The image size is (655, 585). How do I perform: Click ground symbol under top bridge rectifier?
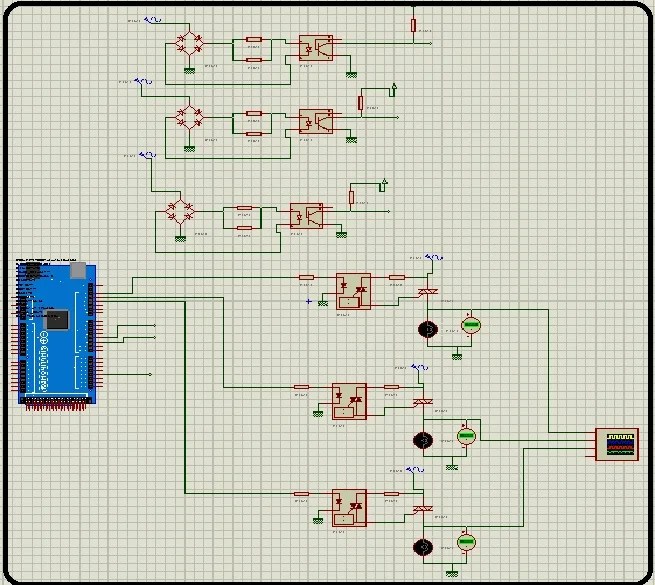[x=189, y=71]
